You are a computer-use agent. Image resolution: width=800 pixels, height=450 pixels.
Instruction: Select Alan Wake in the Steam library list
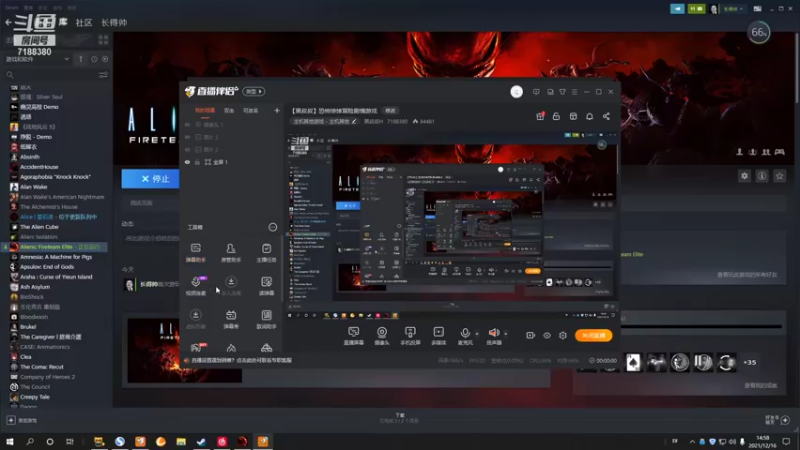pyautogui.click(x=34, y=187)
